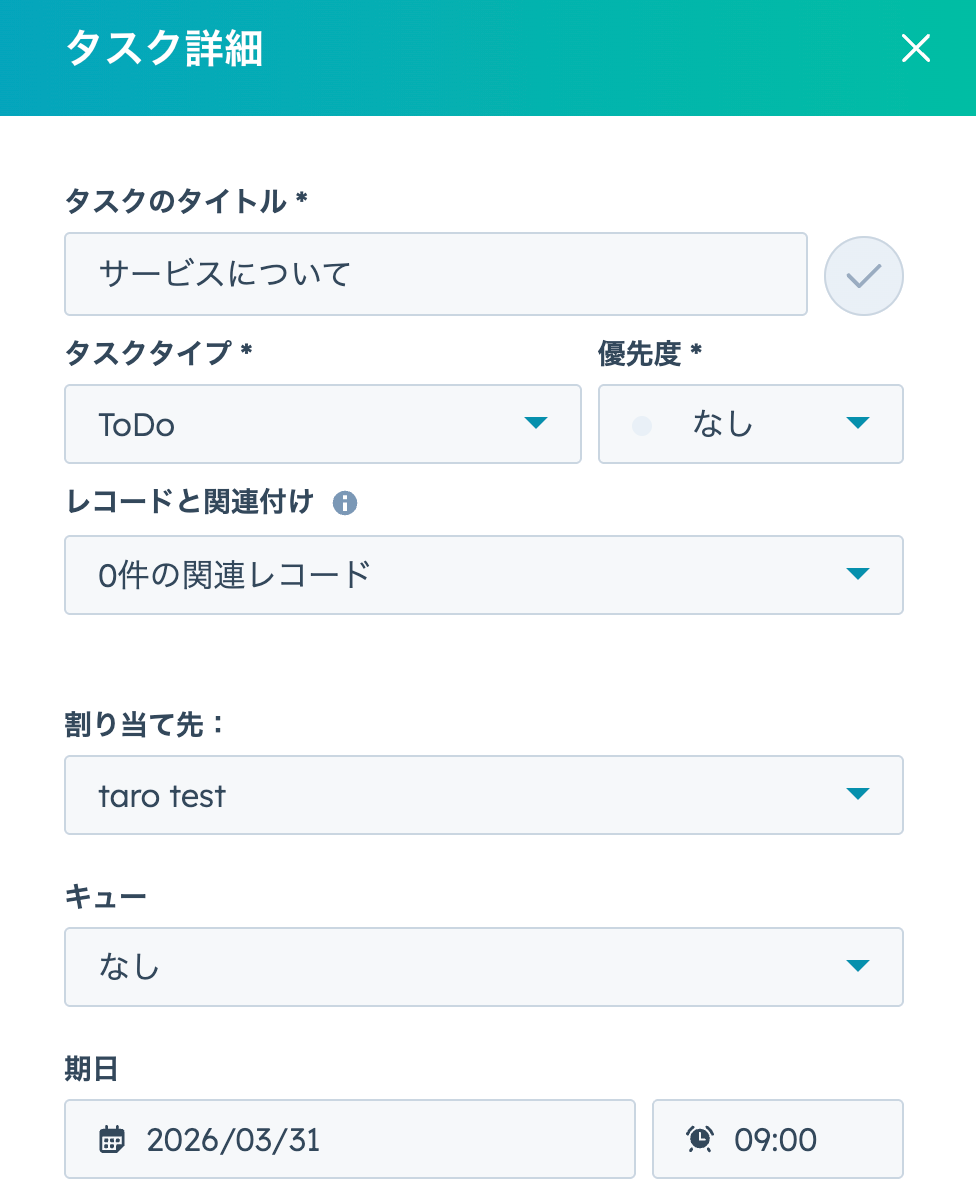Click the info icon beside レコードと関連付け

(345, 503)
